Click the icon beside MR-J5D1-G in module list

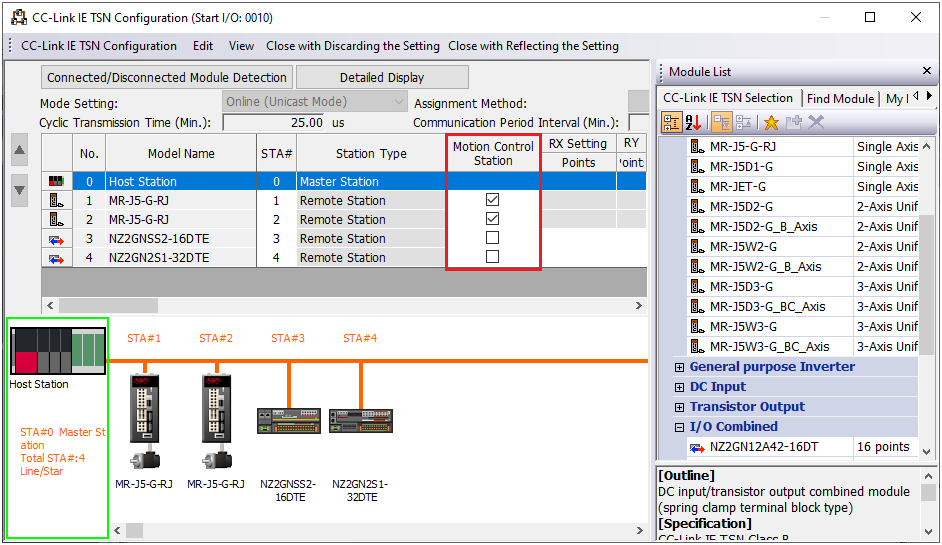[697, 166]
